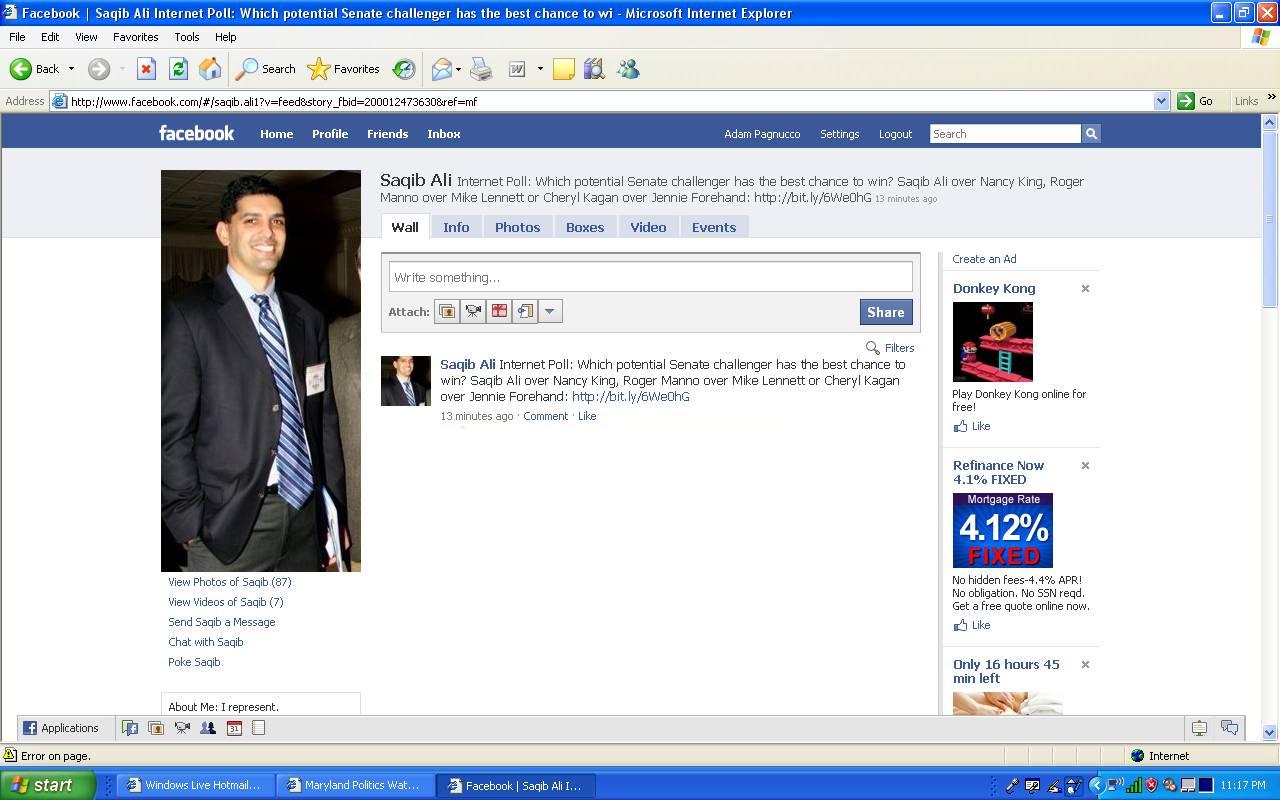Viewport: 1280px width, 800px height.
Task: Click Comment under the wall post
Action: point(545,416)
